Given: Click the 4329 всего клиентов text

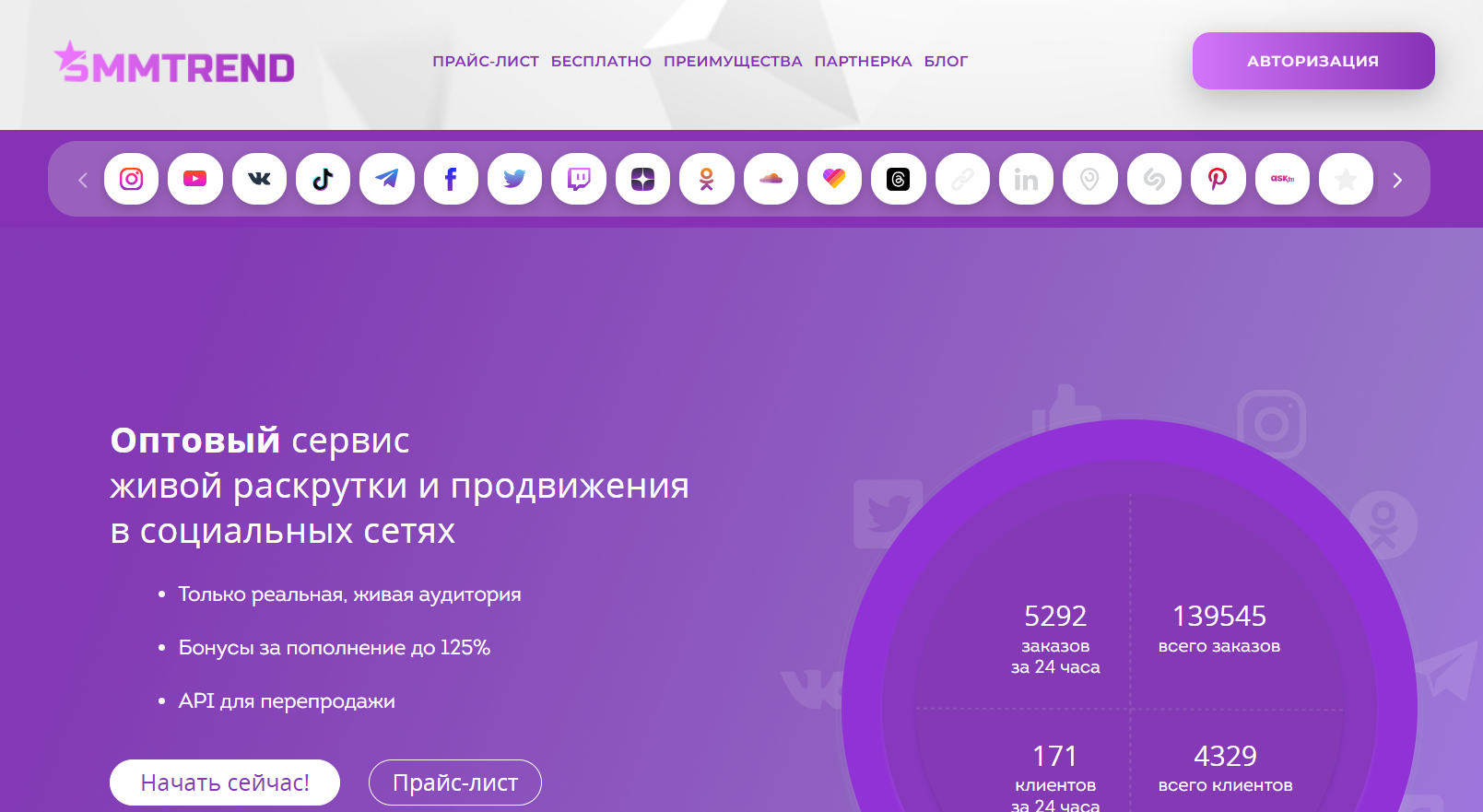Looking at the screenshot, I should 1225,768.
